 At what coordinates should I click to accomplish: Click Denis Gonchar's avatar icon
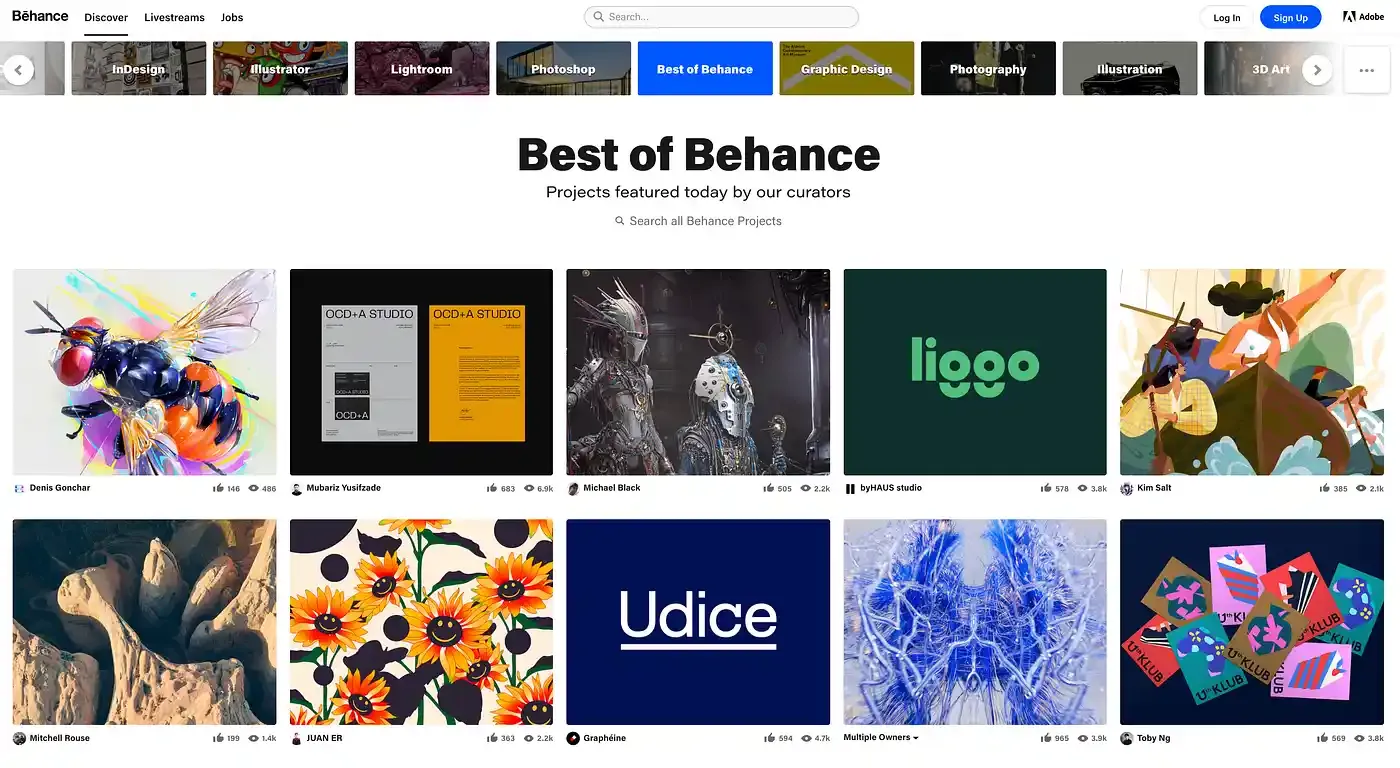(x=19, y=489)
